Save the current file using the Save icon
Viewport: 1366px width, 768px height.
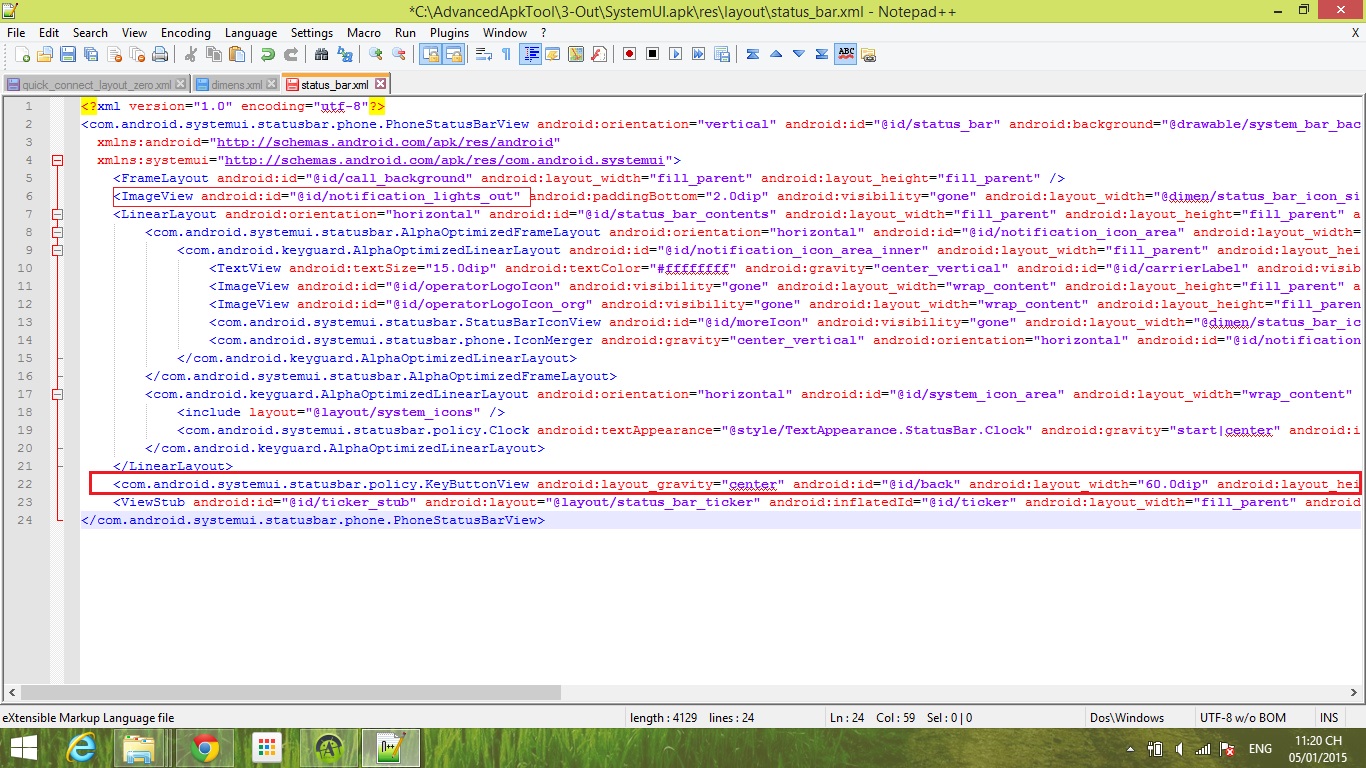coord(67,54)
